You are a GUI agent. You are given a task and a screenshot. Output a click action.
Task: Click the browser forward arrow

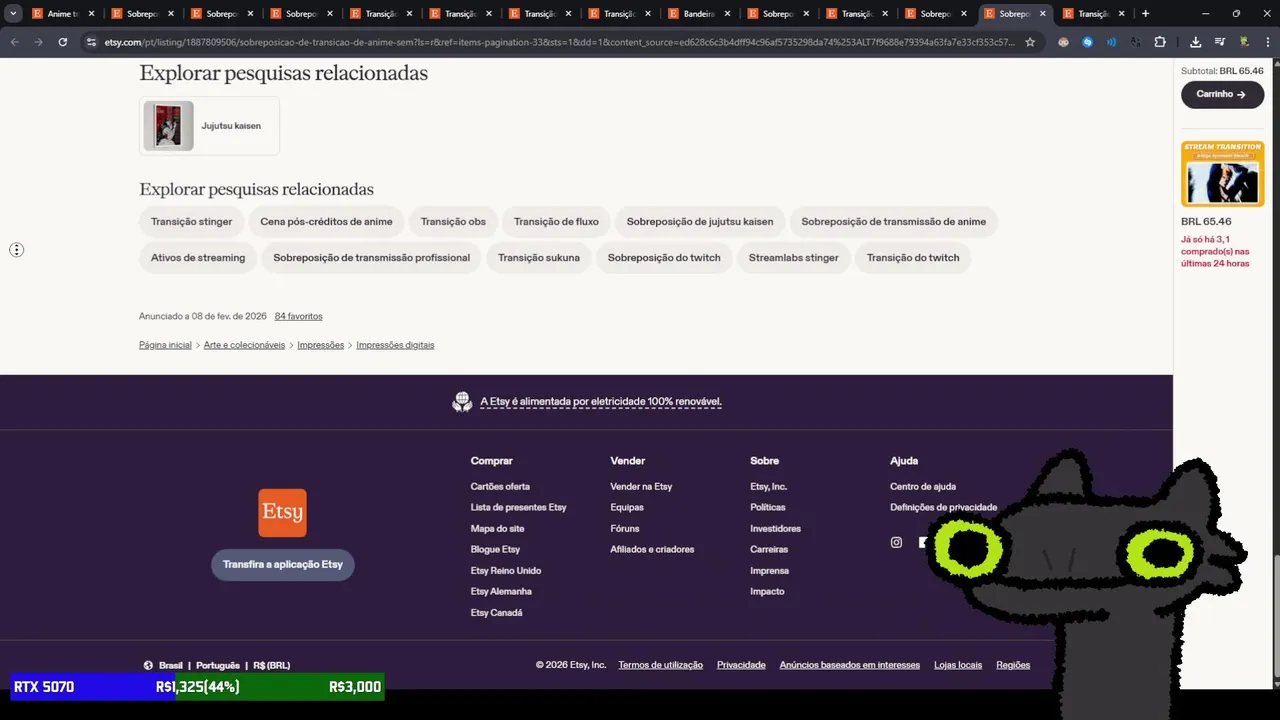pyautogui.click(x=39, y=42)
